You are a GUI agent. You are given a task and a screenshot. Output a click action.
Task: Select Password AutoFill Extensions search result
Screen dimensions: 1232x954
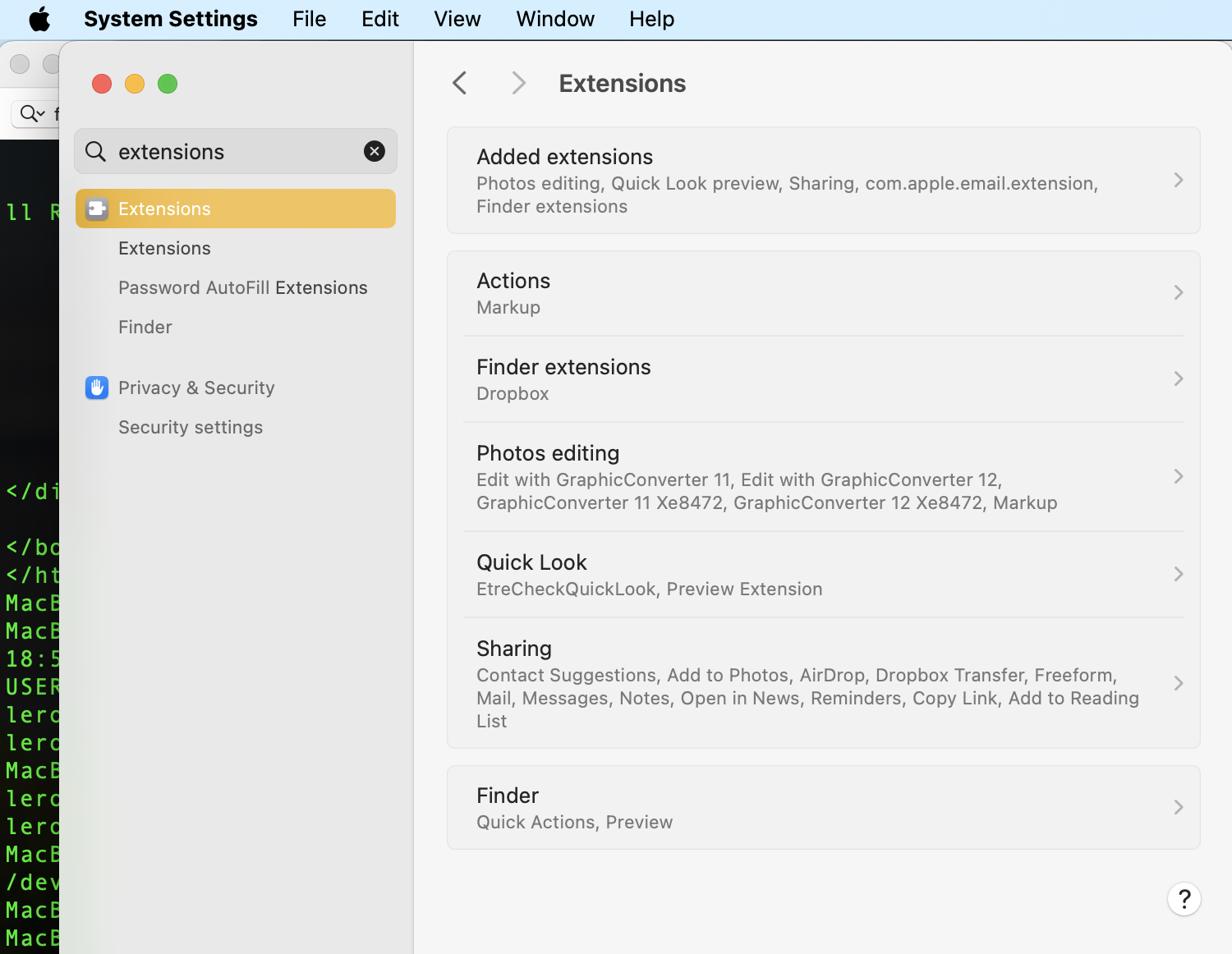(x=242, y=287)
